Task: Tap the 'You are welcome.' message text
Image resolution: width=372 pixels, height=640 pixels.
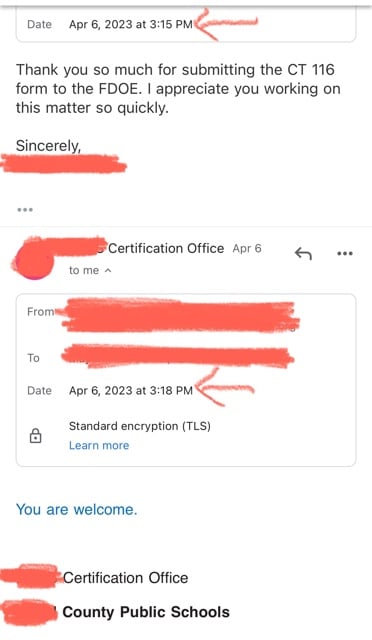Action: pyautogui.click(x=76, y=509)
